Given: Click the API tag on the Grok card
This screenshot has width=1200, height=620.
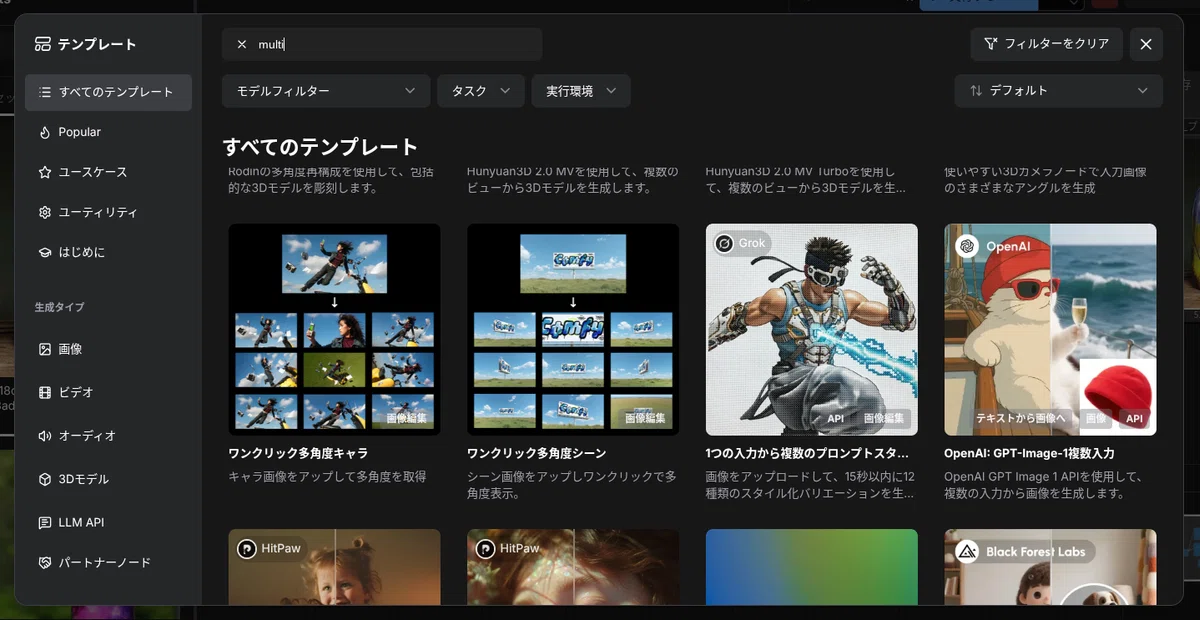Looking at the screenshot, I should click(x=836, y=418).
